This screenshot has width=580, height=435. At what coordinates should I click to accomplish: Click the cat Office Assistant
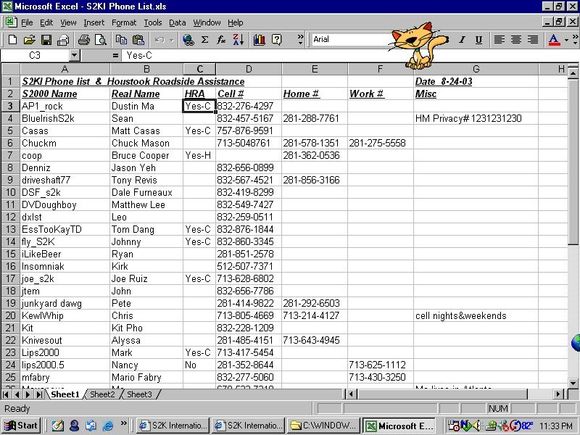point(417,45)
